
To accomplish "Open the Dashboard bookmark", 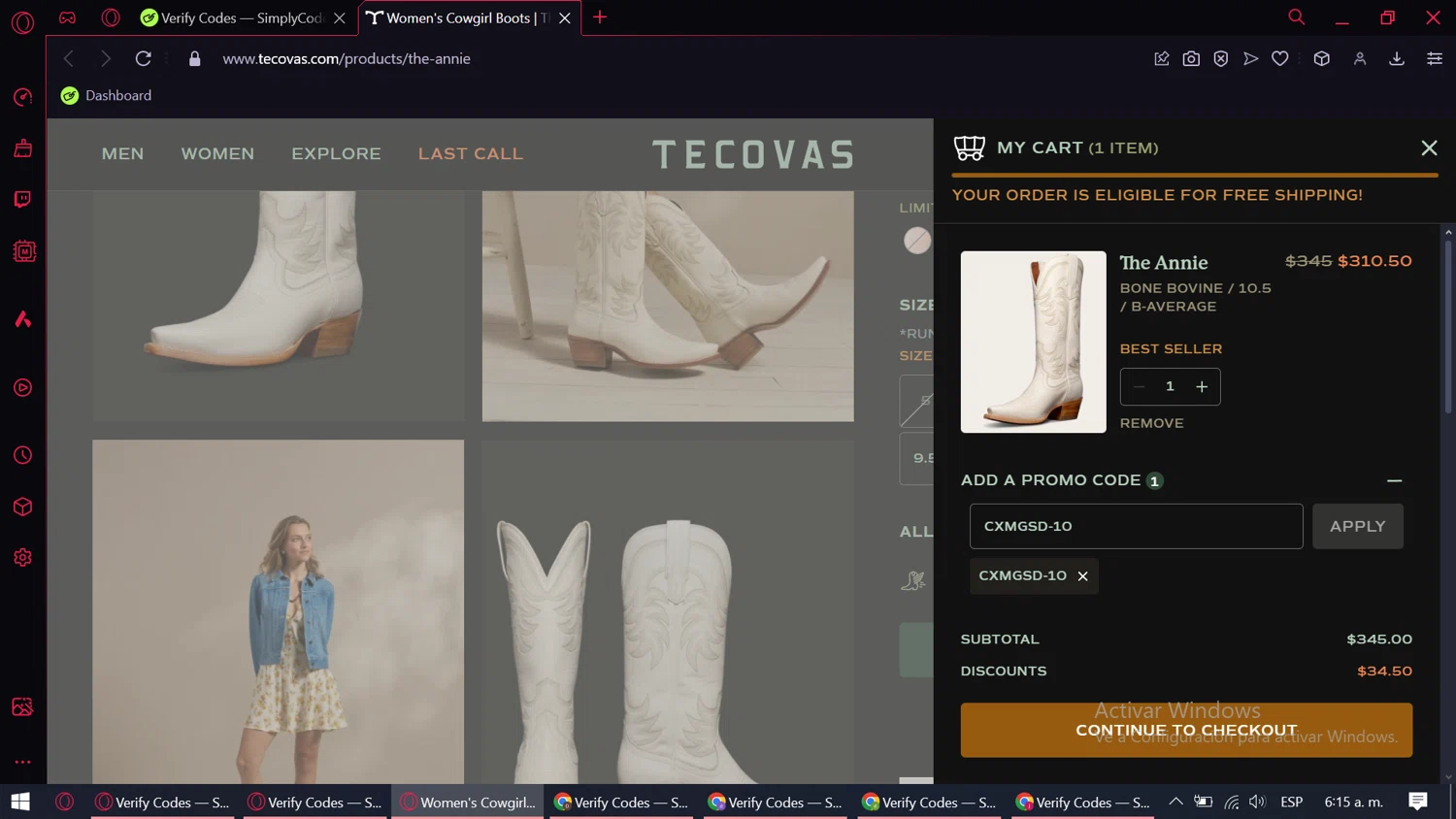I will tap(106, 95).
